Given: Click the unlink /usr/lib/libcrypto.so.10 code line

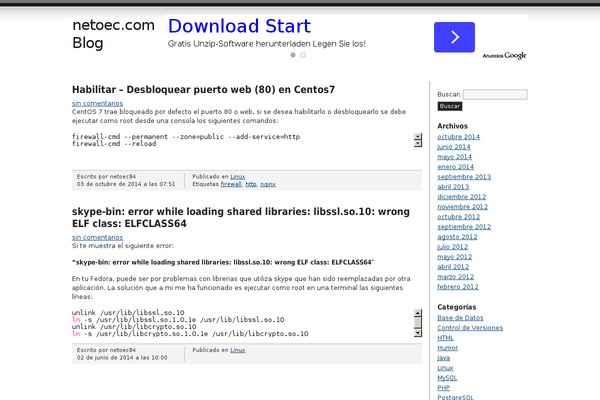Looking at the screenshot, I should [x=134, y=327].
